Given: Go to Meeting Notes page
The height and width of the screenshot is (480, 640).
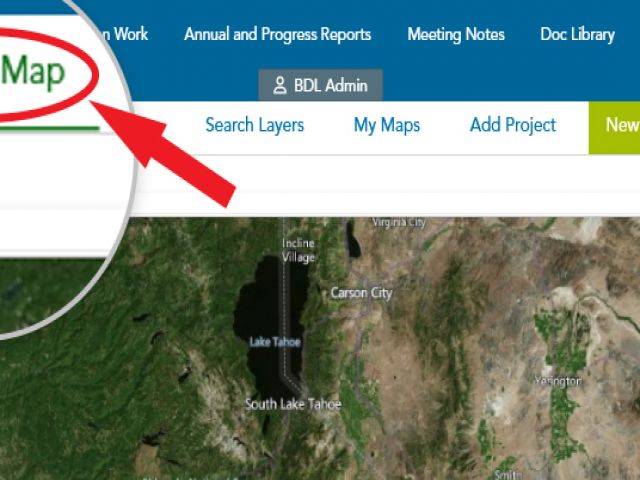Looking at the screenshot, I should [x=456, y=34].
